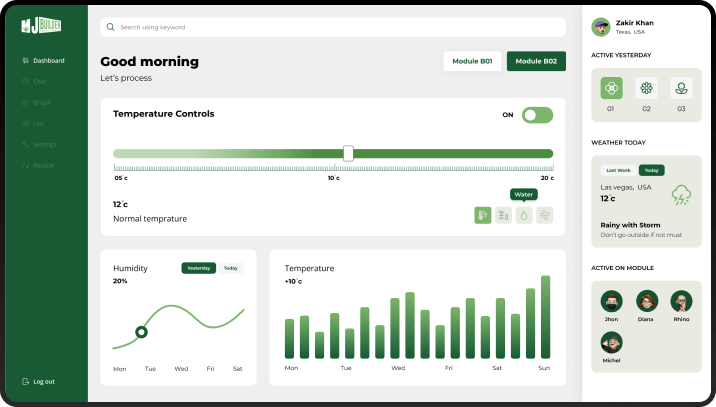Select Yesterday in the Humidity chart
This screenshot has height=407, width=716.
point(199,268)
